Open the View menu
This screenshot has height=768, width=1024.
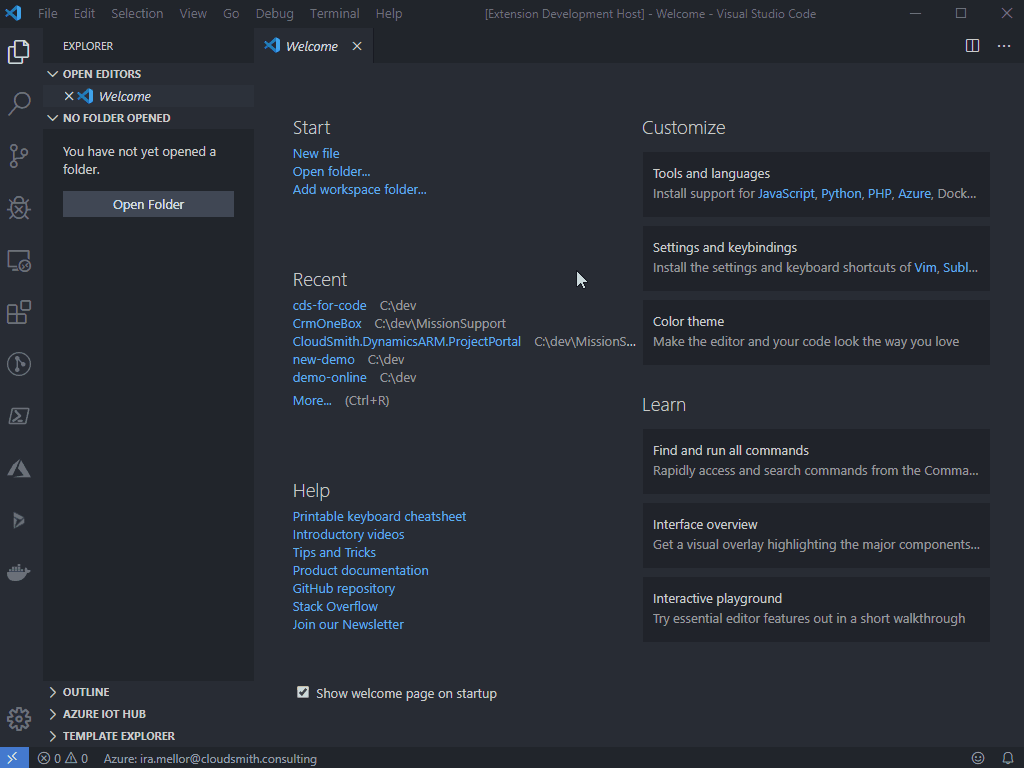pos(193,13)
